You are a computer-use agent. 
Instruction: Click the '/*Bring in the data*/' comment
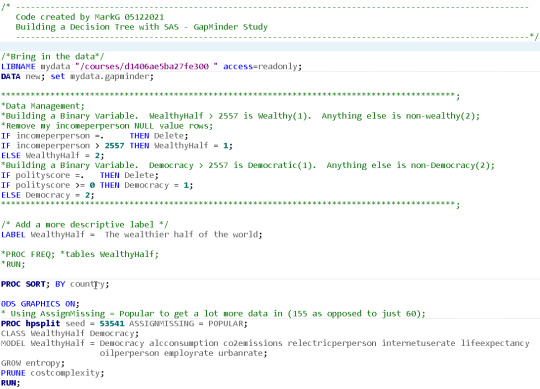[x=52, y=56]
